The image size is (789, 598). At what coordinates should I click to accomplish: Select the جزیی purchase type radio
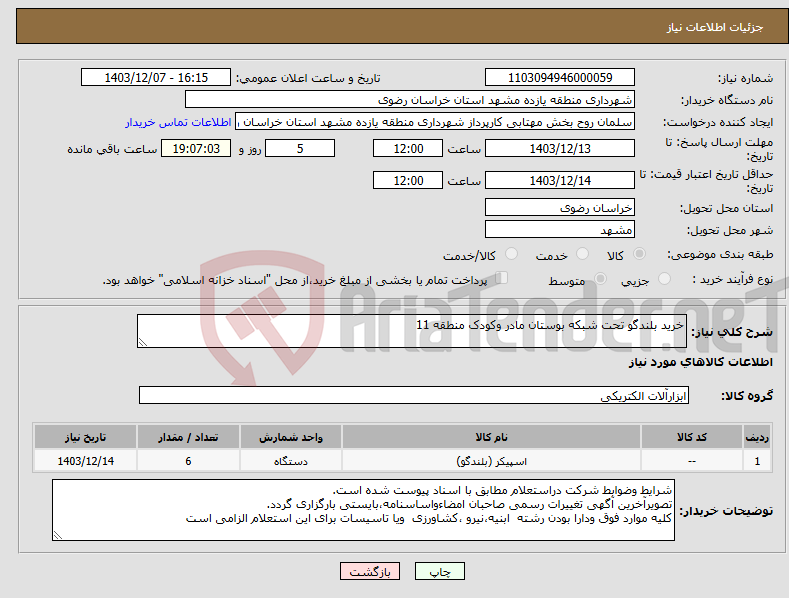(x=664, y=278)
